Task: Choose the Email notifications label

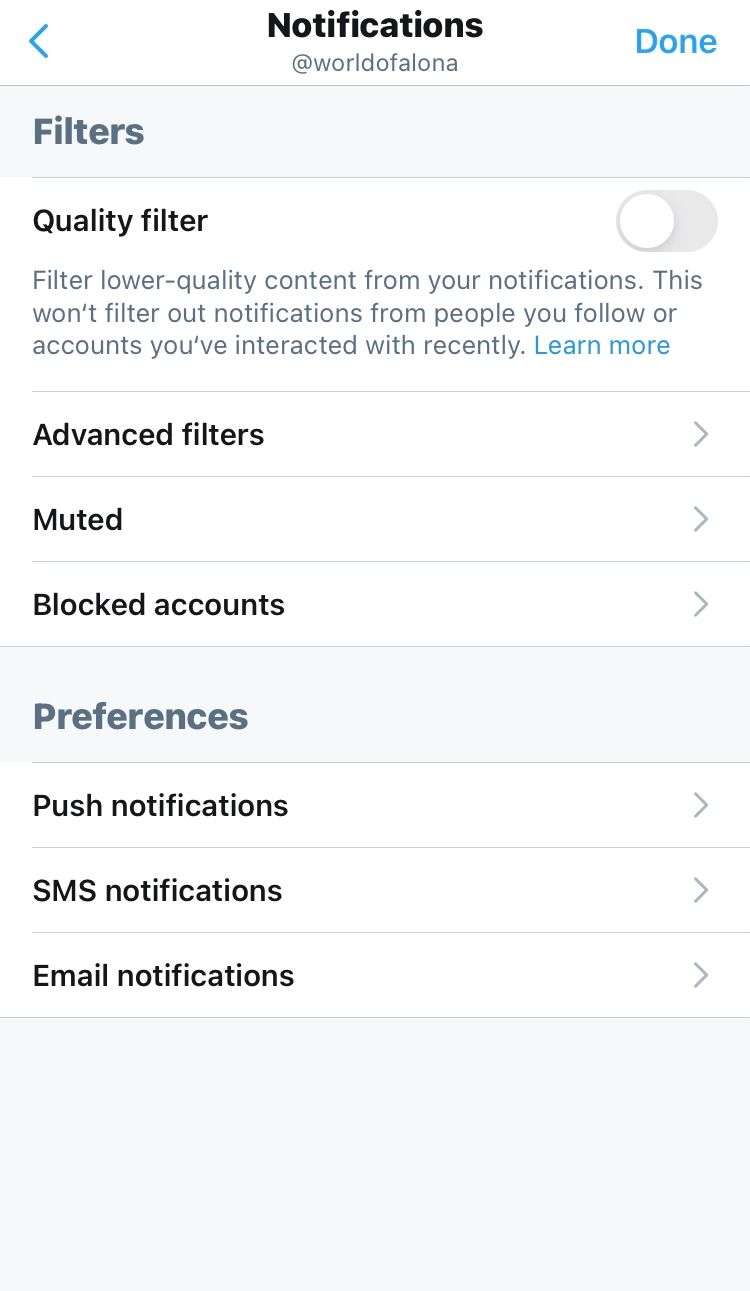Action: point(164,976)
